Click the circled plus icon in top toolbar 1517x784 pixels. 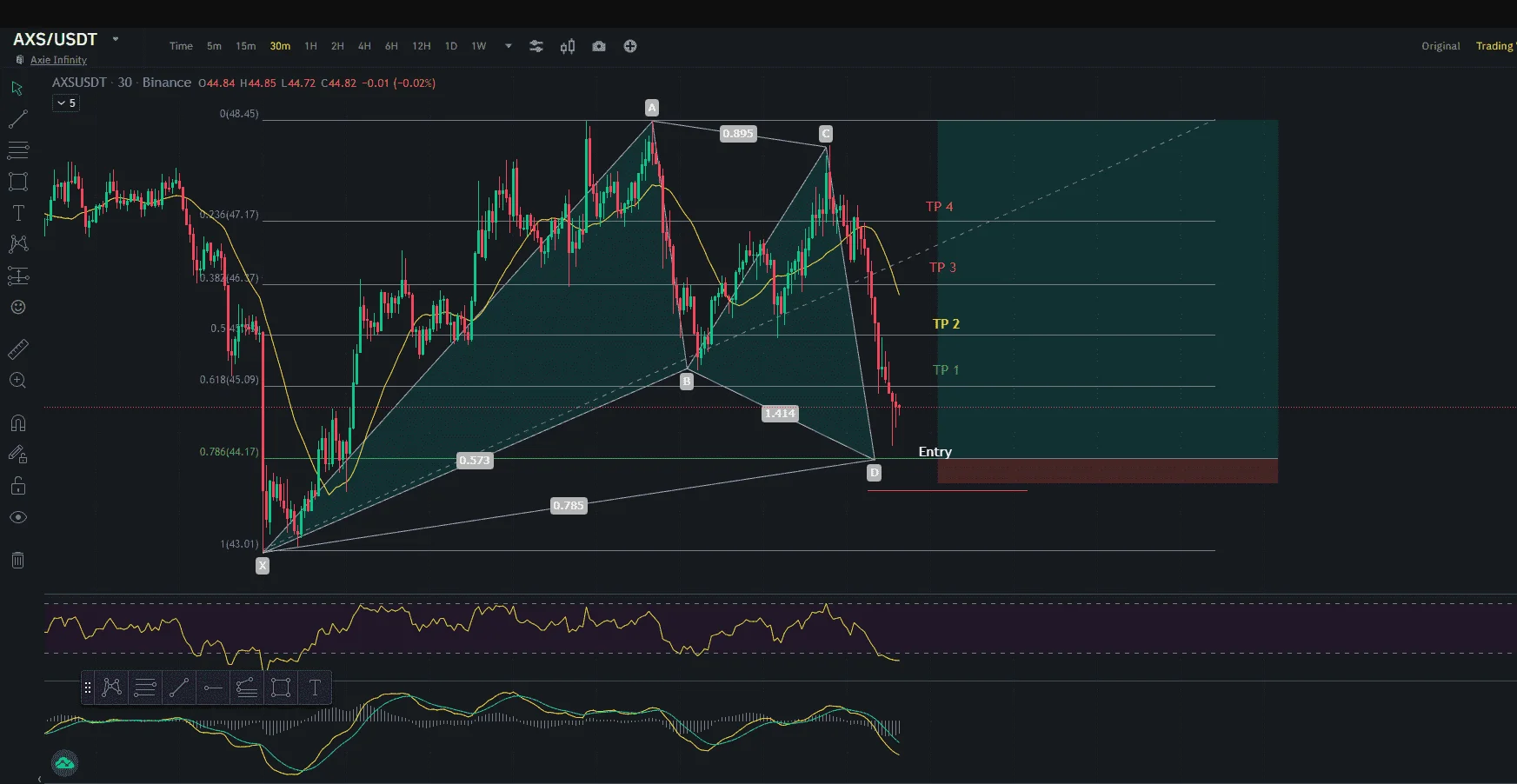coord(630,46)
